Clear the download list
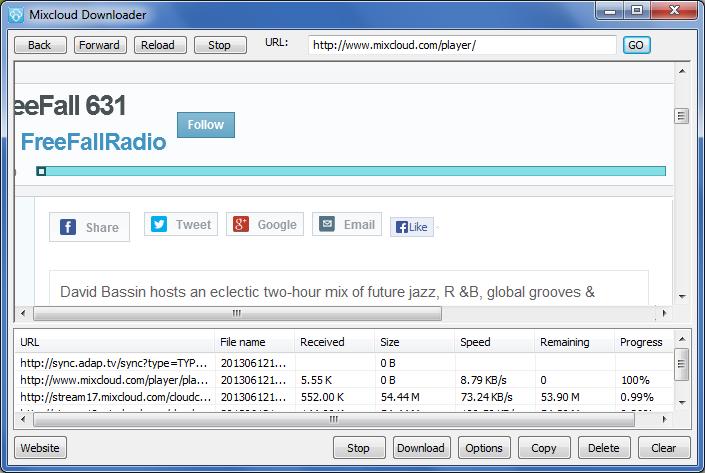Image resolution: width=705 pixels, height=473 pixels. [664, 448]
